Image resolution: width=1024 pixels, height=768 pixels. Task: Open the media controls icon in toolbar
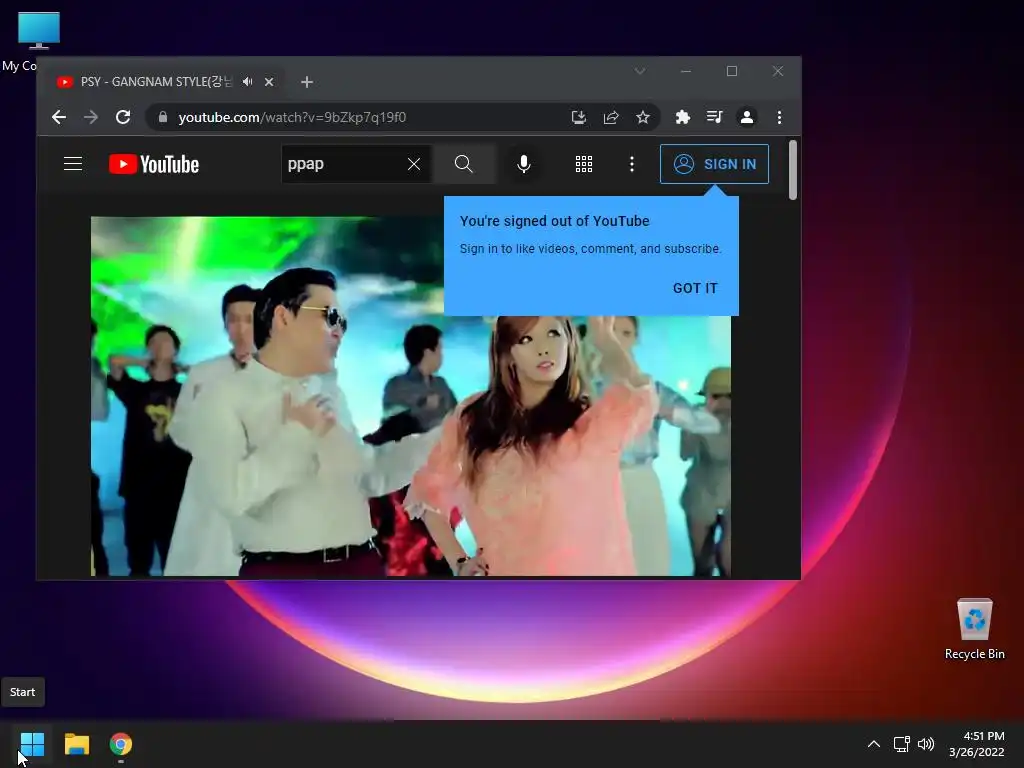(x=714, y=117)
